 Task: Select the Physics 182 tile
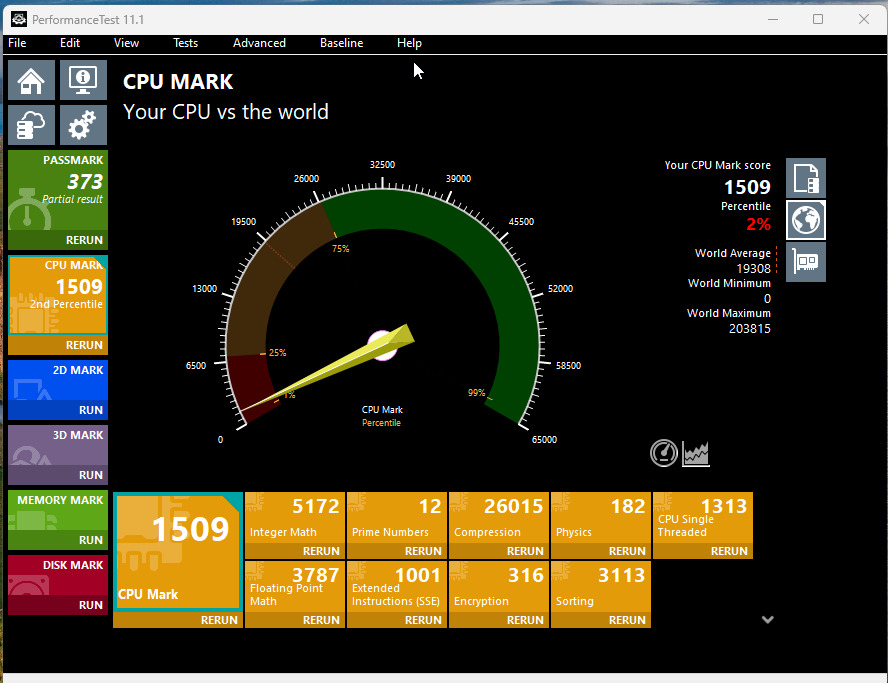tap(600, 518)
